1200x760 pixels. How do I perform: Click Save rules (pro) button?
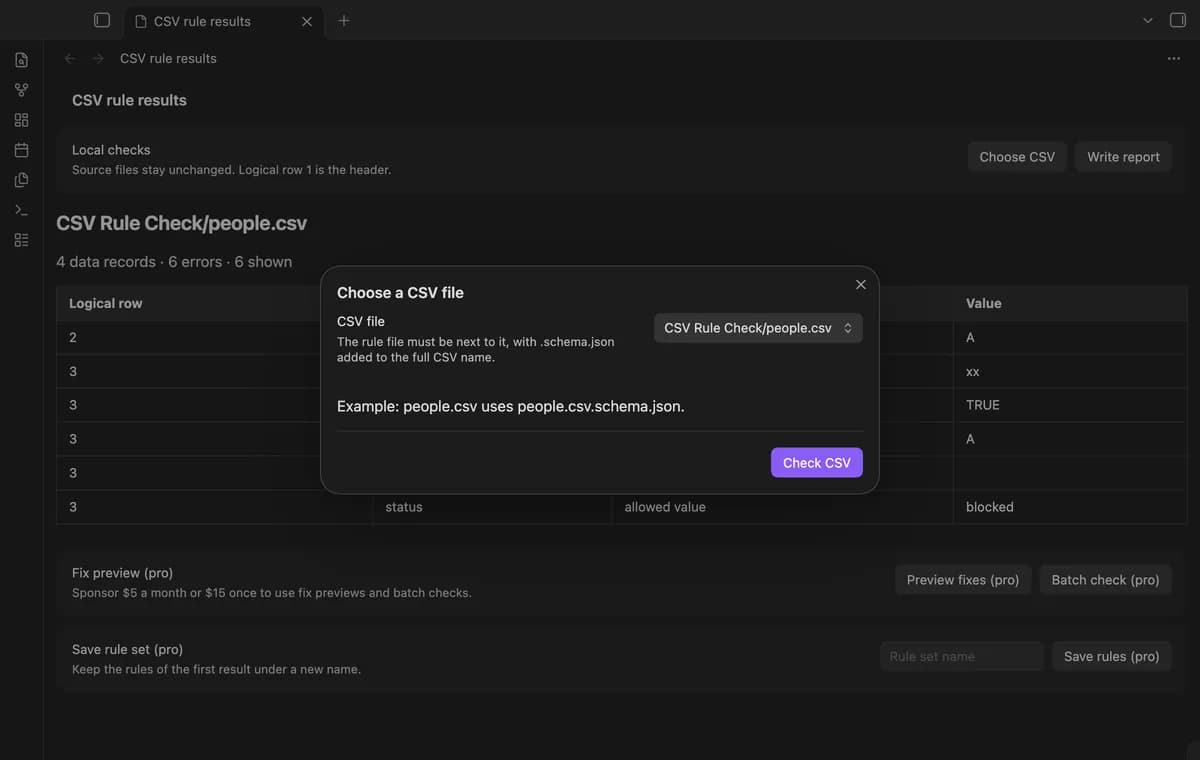coord(1111,656)
